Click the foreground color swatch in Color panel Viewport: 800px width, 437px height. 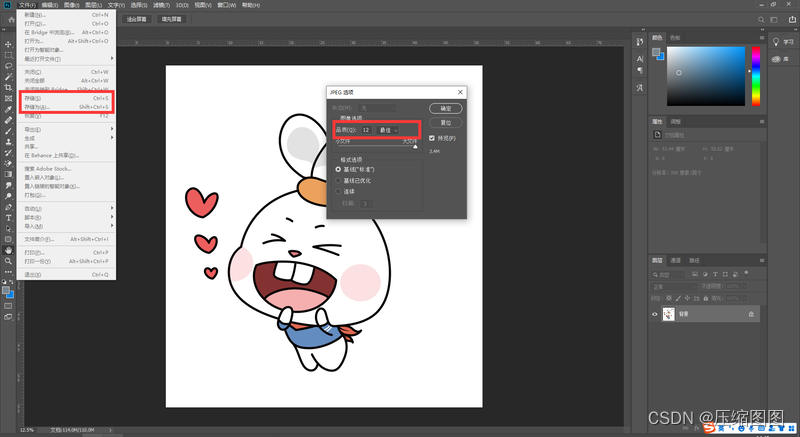[656, 53]
